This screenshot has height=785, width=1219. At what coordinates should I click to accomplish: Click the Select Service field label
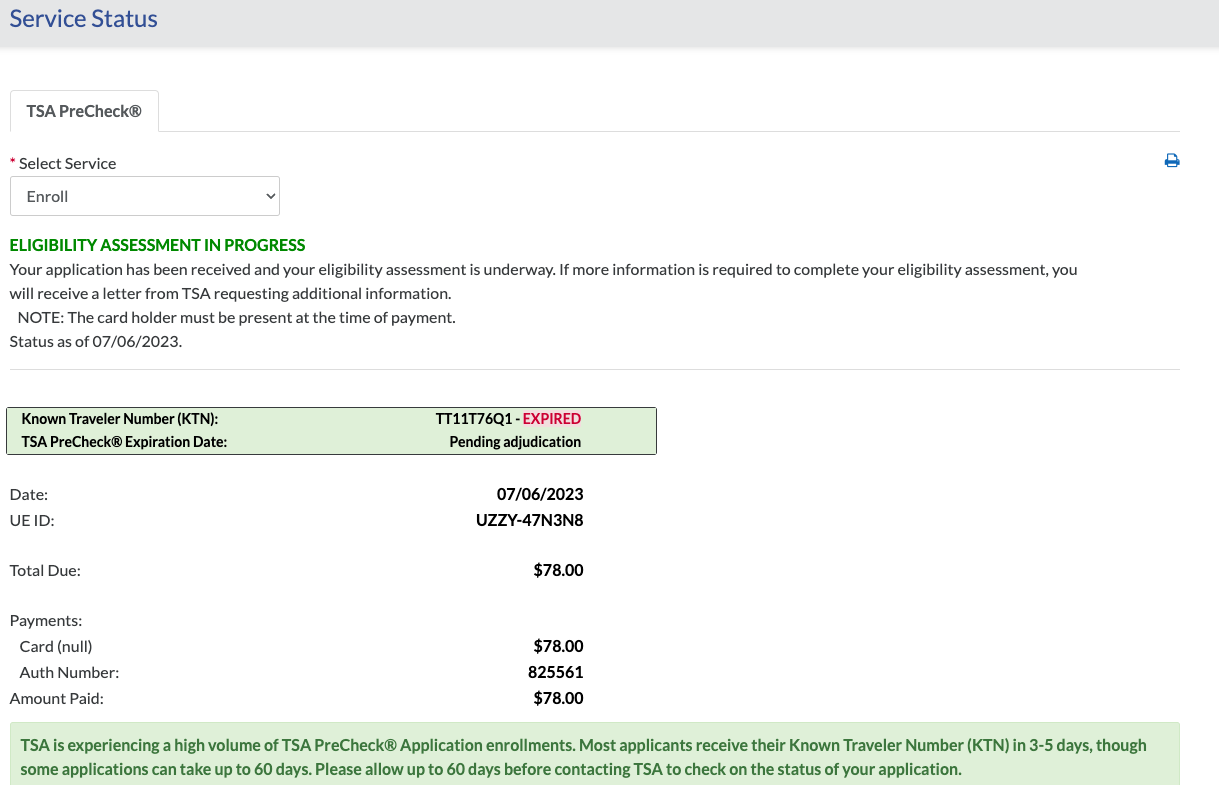67,163
